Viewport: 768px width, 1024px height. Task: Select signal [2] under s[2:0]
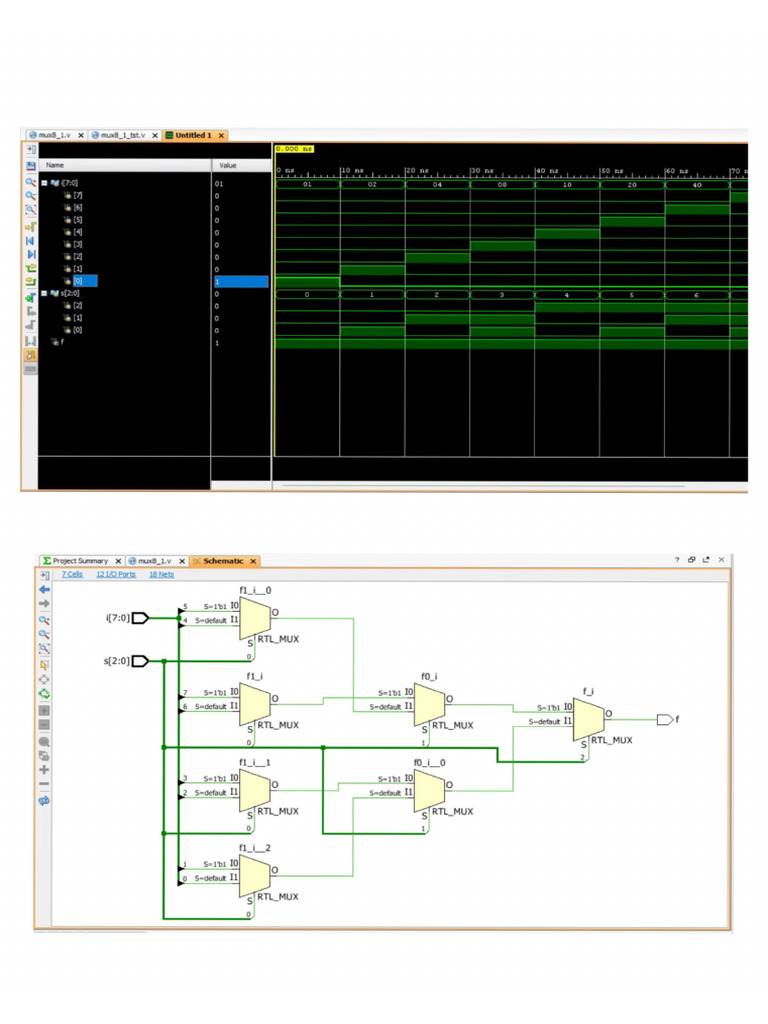pyautogui.click(x=78, y=306)
